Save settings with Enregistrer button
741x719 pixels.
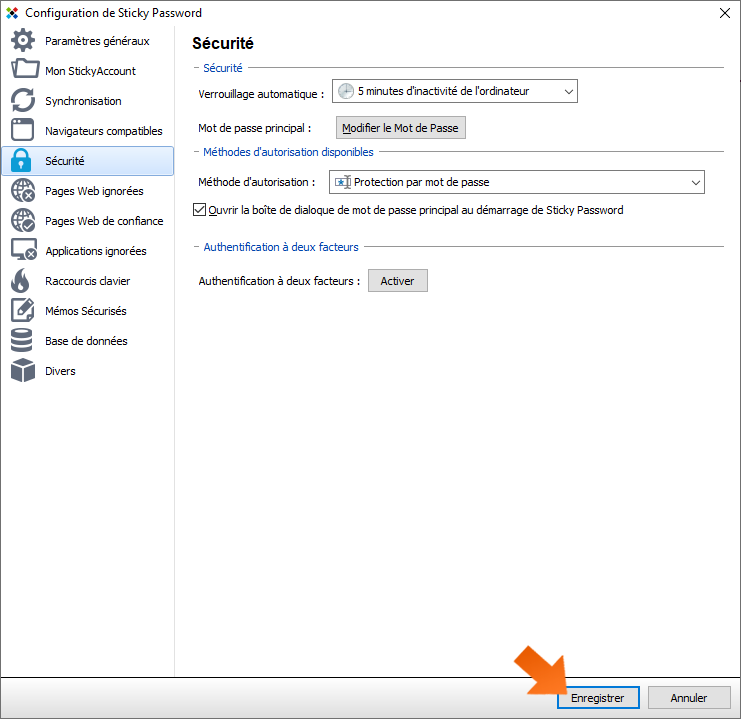coord(598,698)
